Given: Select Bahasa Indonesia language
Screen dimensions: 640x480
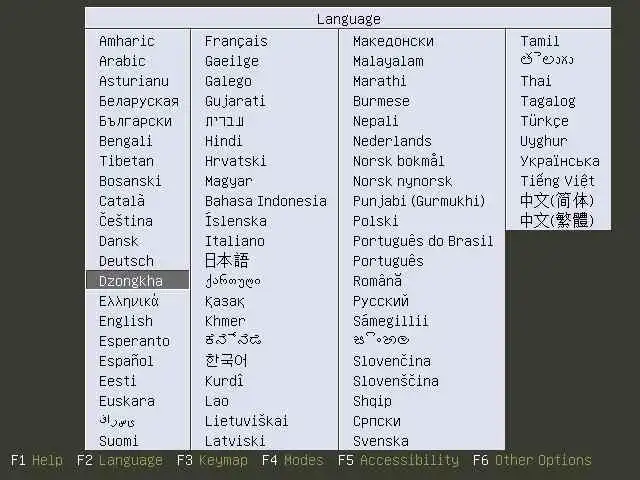Looking at the screenshot, I should 266,201.
